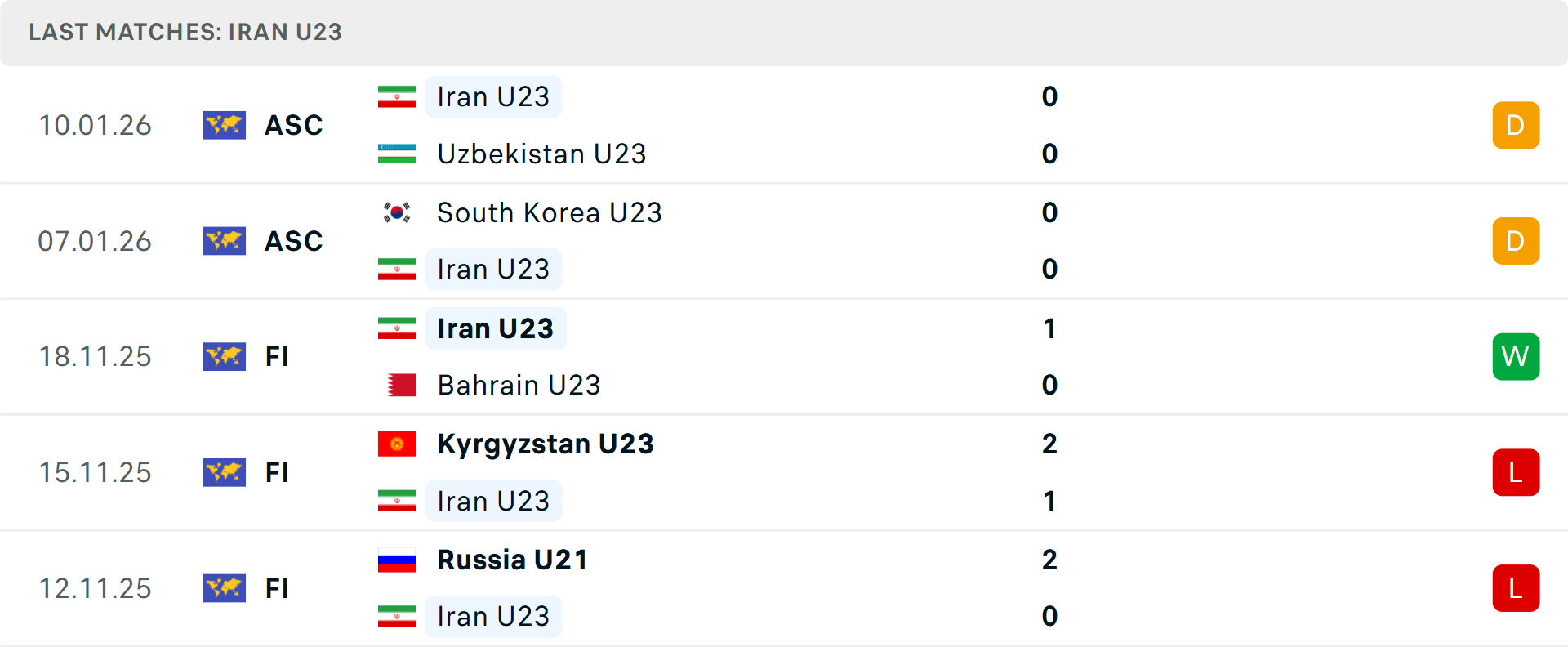This screenshot has width=1568, height=647.
Task: Click the Bahrain flag icon
Action: pos(400,385)
